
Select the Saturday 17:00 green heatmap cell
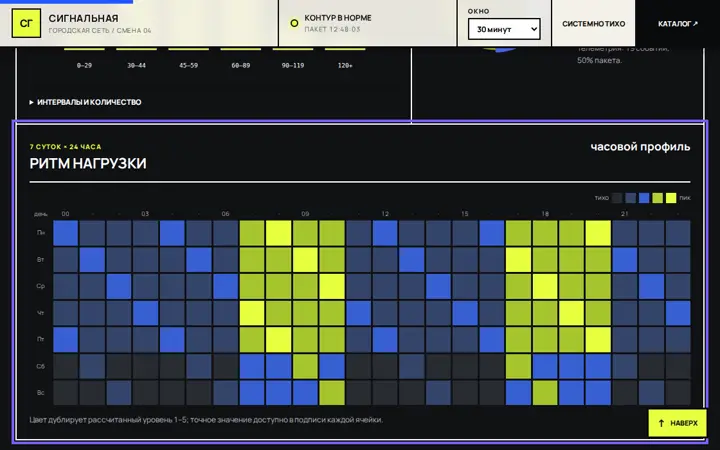(518, 366)
